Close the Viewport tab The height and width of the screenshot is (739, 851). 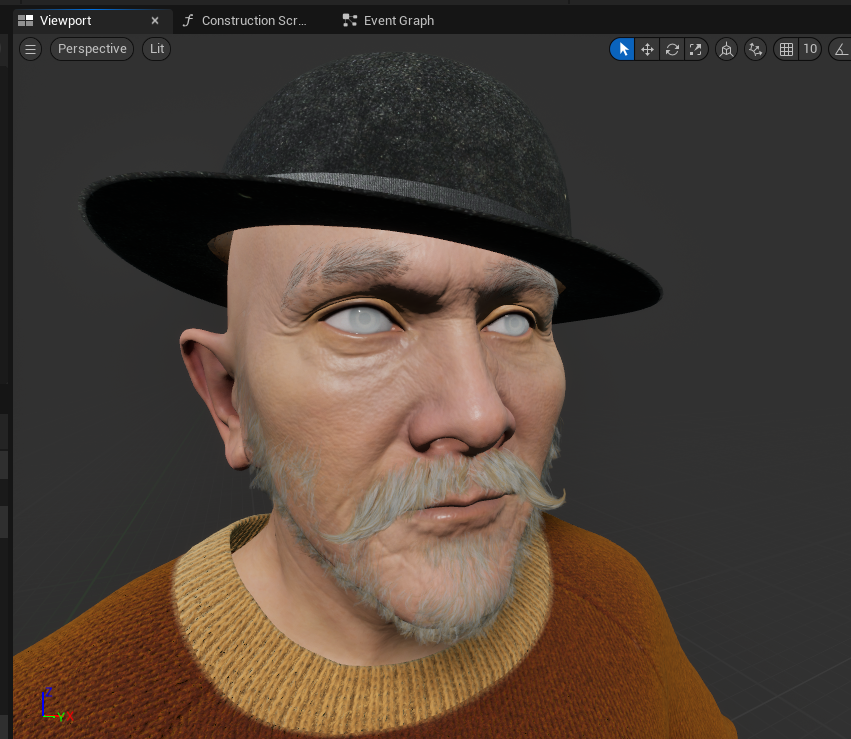[x=155, y=21]
